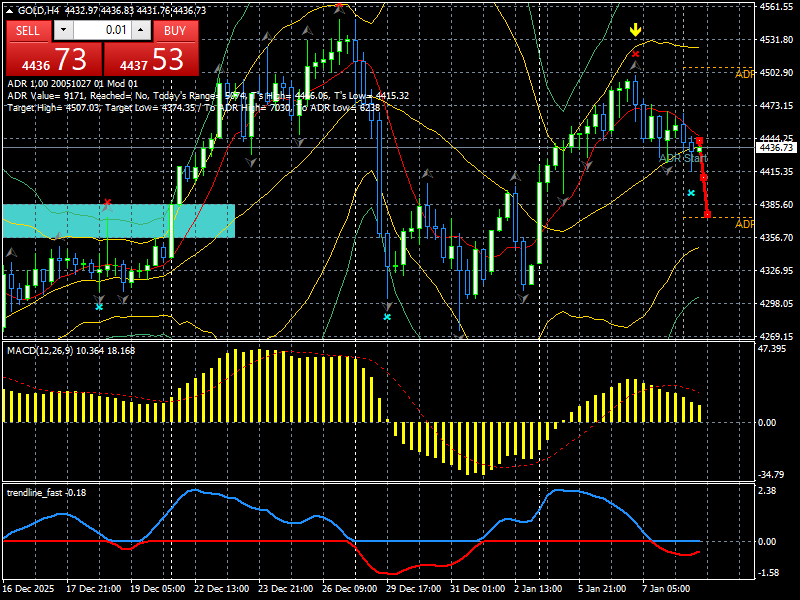Click the 4385.60 price scale label

click(x=776, y=205)
